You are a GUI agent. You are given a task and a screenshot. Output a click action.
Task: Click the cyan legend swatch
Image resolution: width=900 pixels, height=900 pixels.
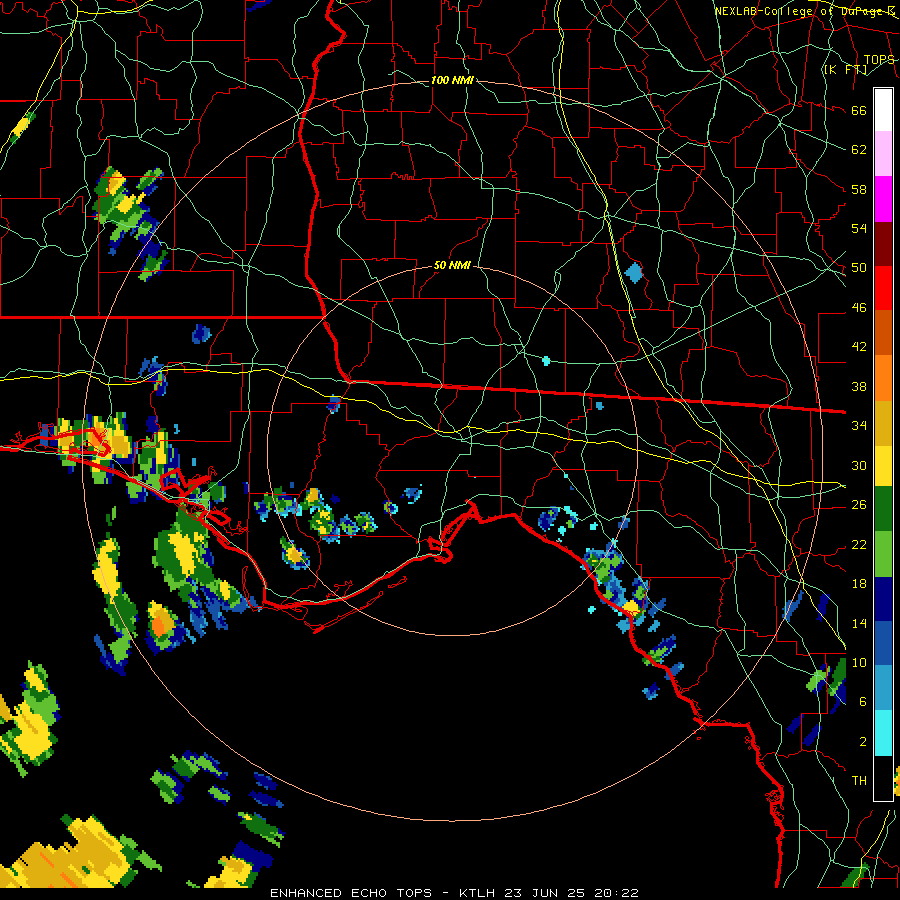(883, 732)
